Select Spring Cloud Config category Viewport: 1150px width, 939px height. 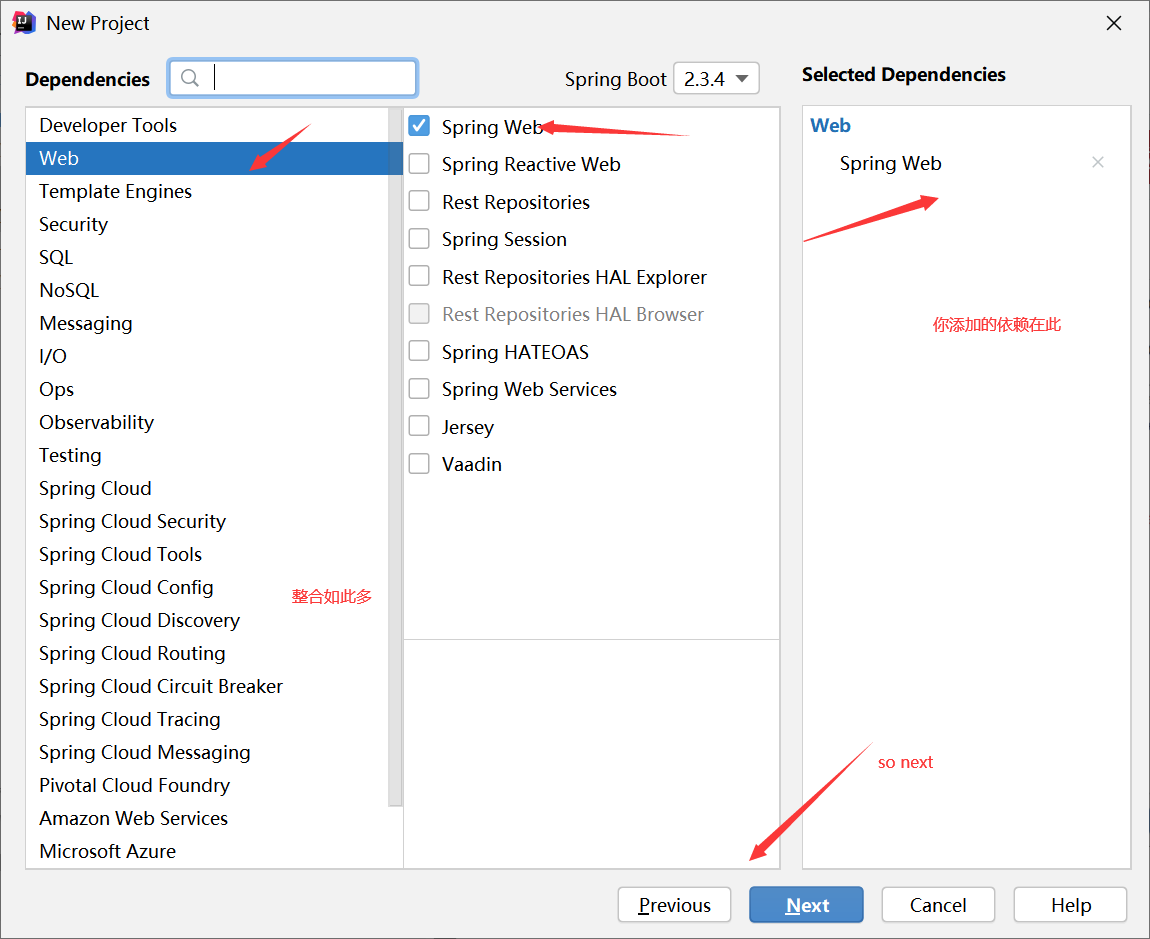[208, 588]
